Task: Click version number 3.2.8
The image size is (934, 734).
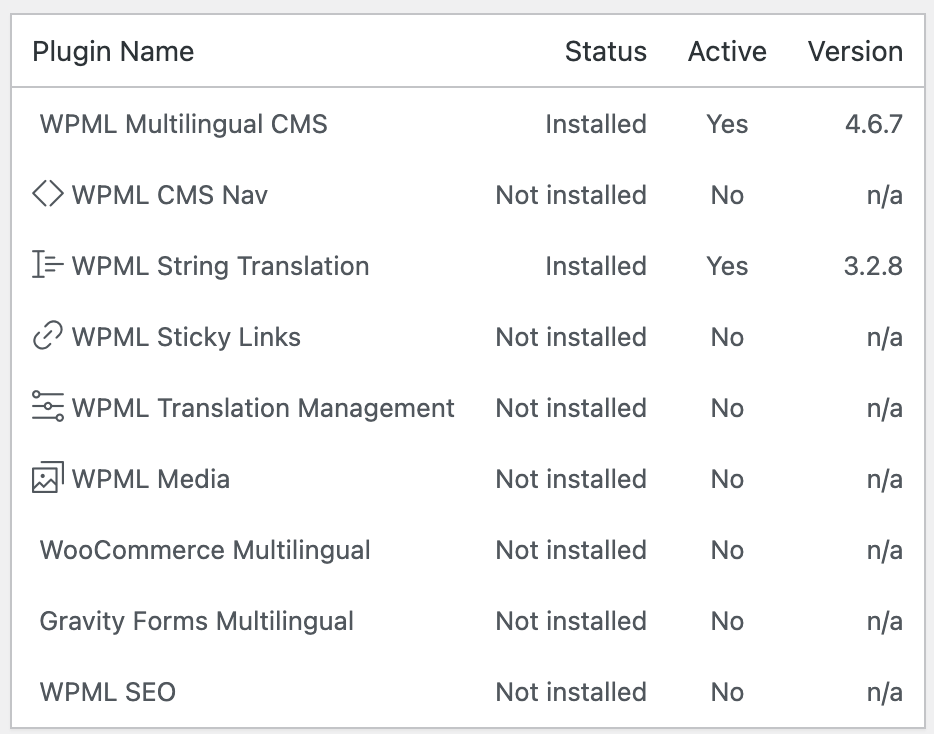Action: coord(873,266)
